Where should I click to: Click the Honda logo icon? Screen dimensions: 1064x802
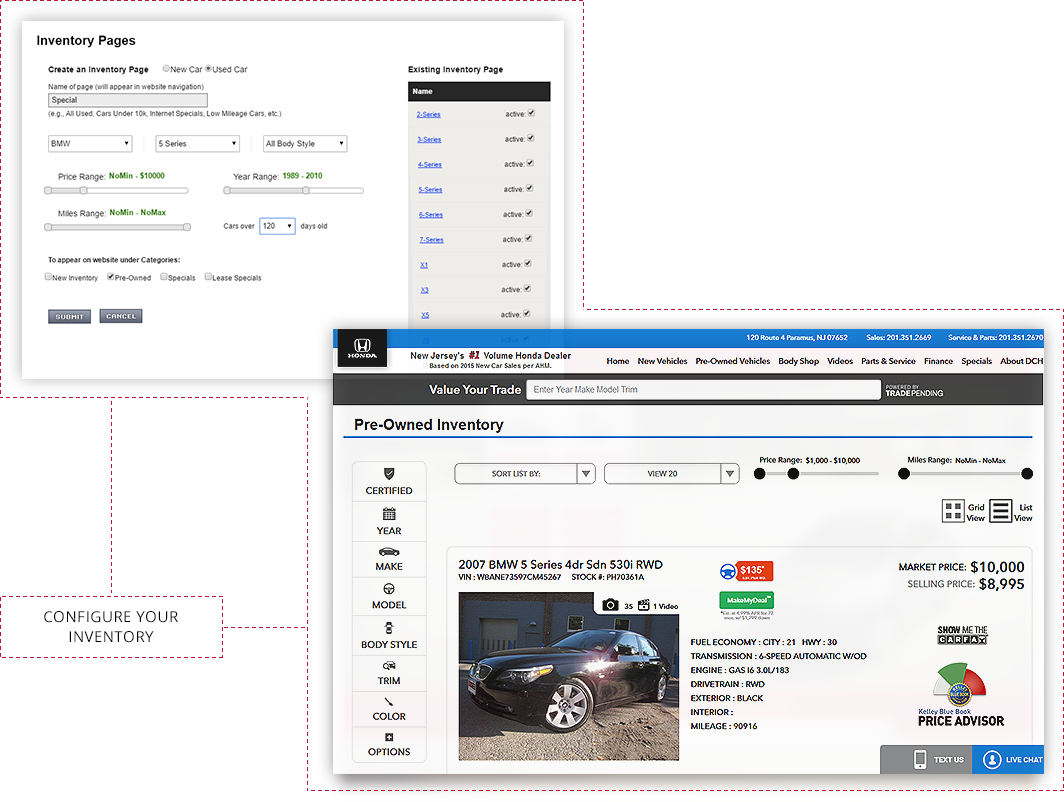pyautogui.click(x=361, y=346)
